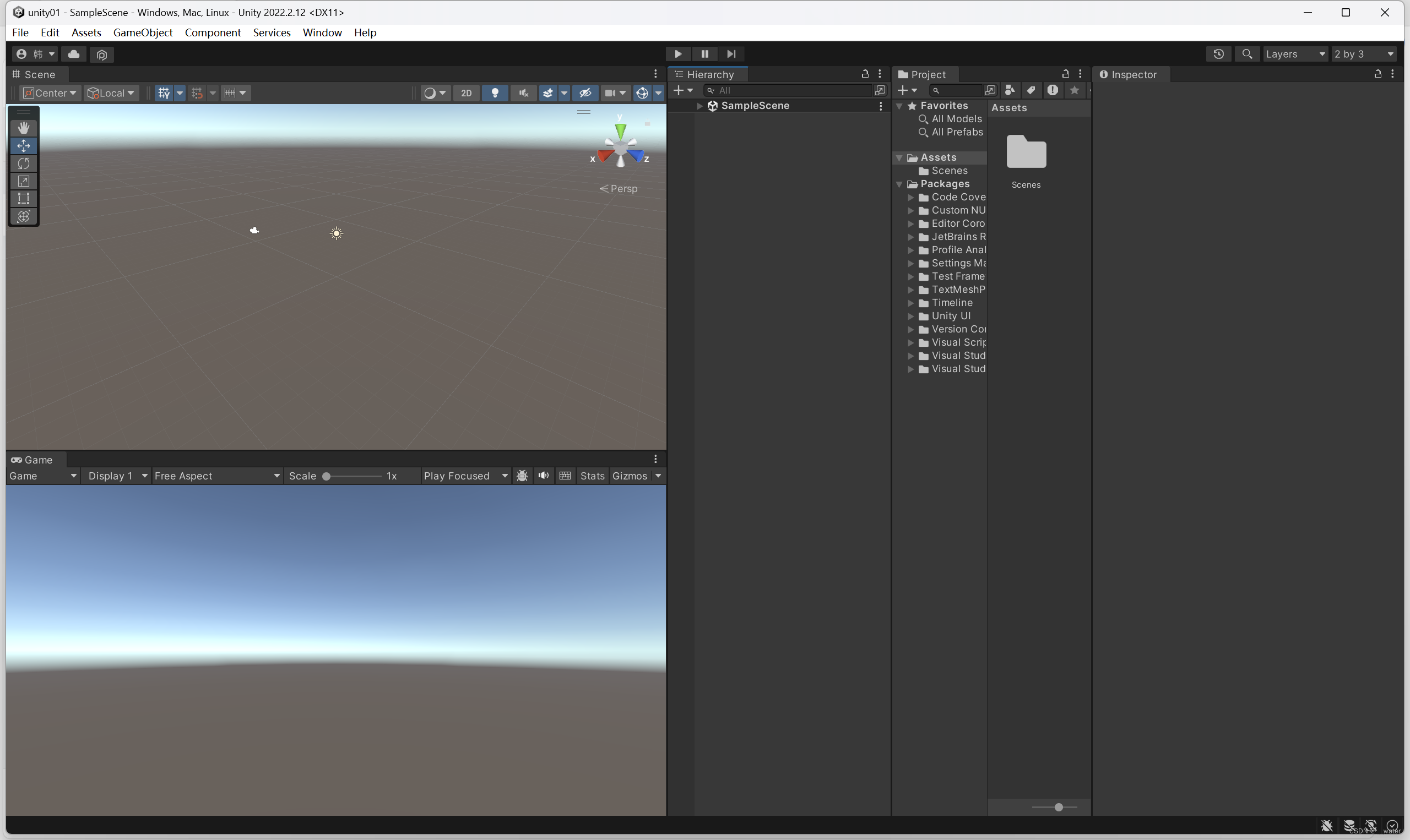Toggle 2D view mode in Scene

coord(465,93)
